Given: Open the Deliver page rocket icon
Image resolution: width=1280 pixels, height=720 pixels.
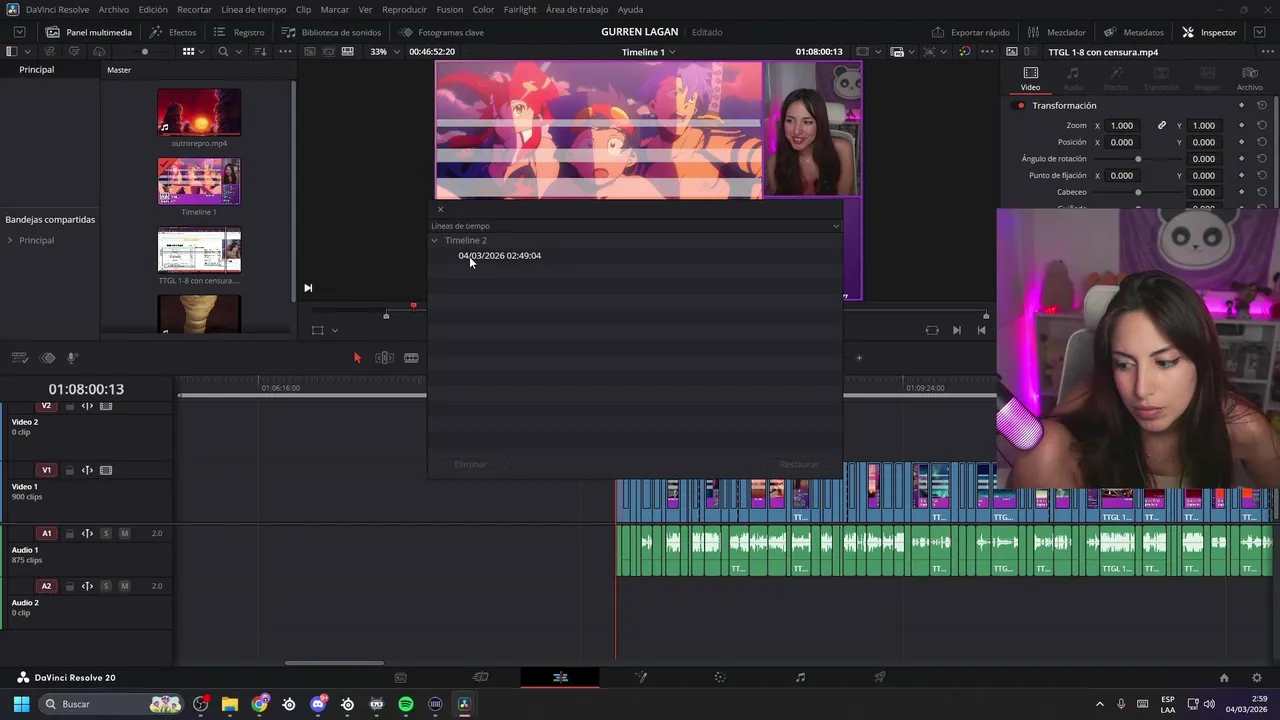Looking at the screenshot, I should coord(880,677).
